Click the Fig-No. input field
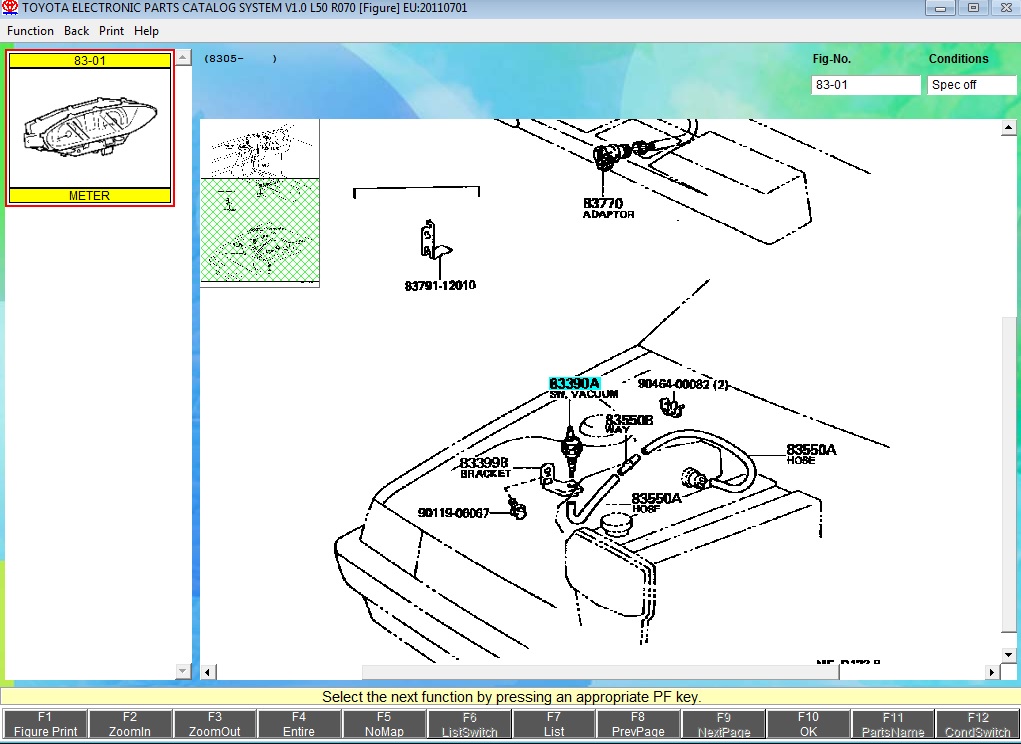Viewport: 1021px width, 744px height. [865, 85]
